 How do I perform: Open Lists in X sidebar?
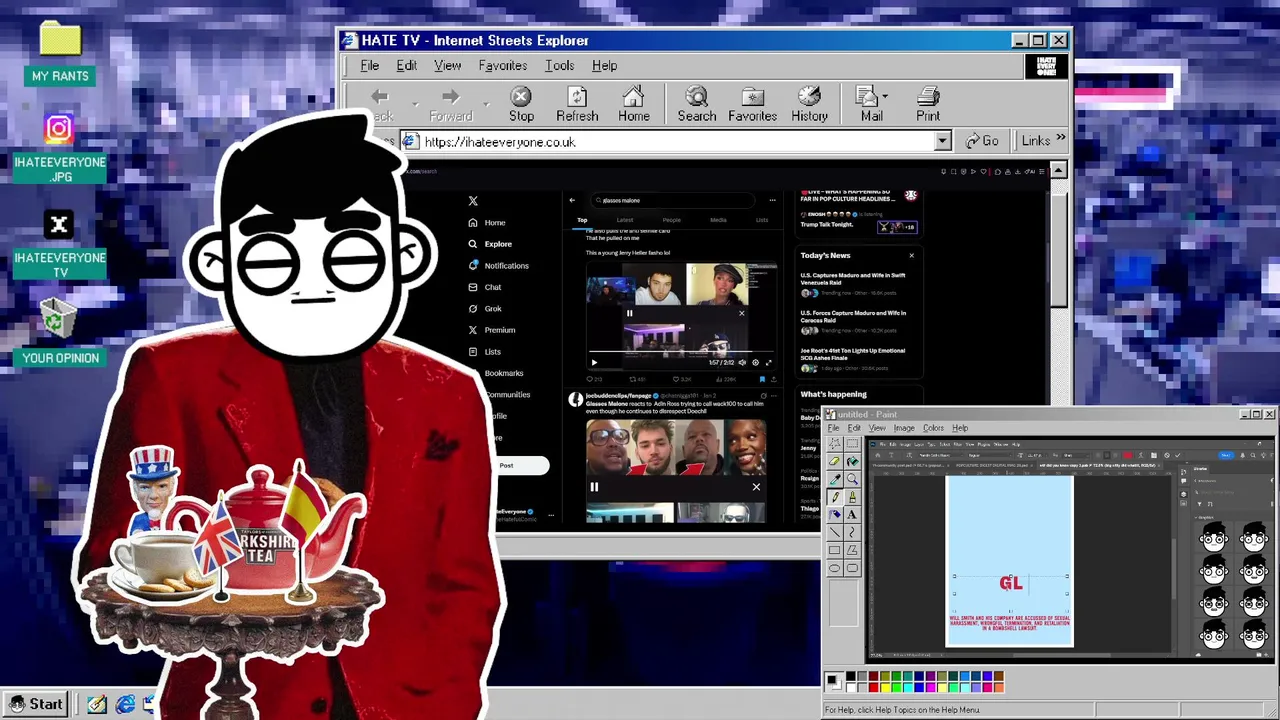(x=485, y=351)
